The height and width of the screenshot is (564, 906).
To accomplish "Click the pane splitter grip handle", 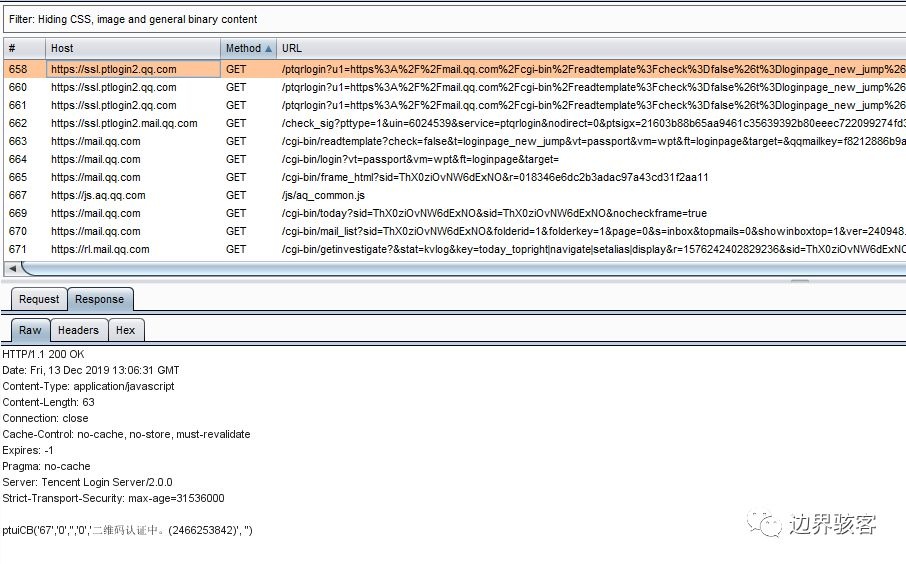I will click(x=800, y=281).
